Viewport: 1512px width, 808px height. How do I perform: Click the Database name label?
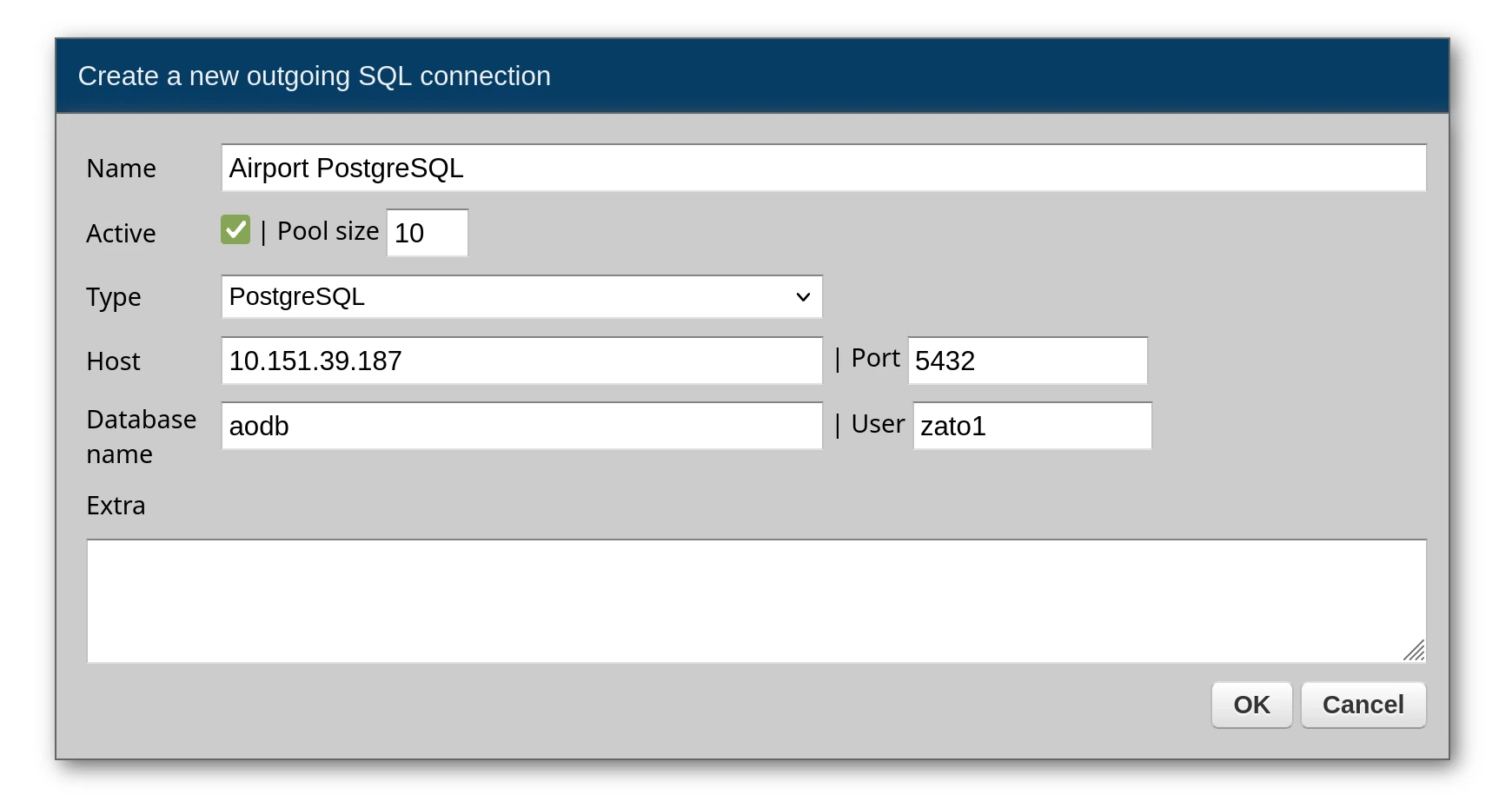(141, 436)
